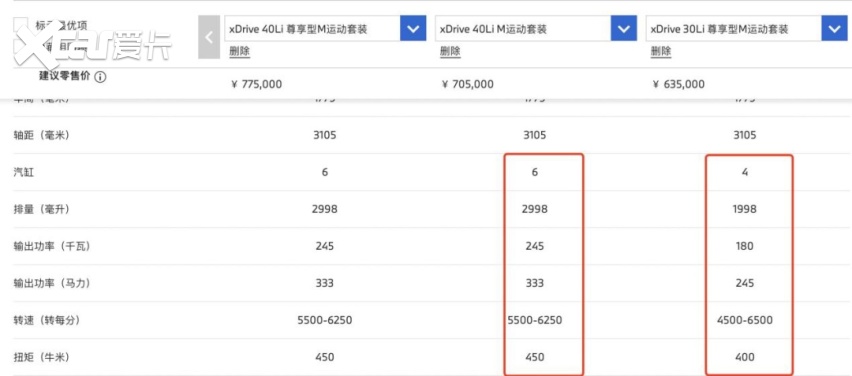This screenshot has width=852, height=376.
Task: Open the blue chevron for xDrive 40Li 尊享型M运动套装
Action: click(x=413, y=29)
